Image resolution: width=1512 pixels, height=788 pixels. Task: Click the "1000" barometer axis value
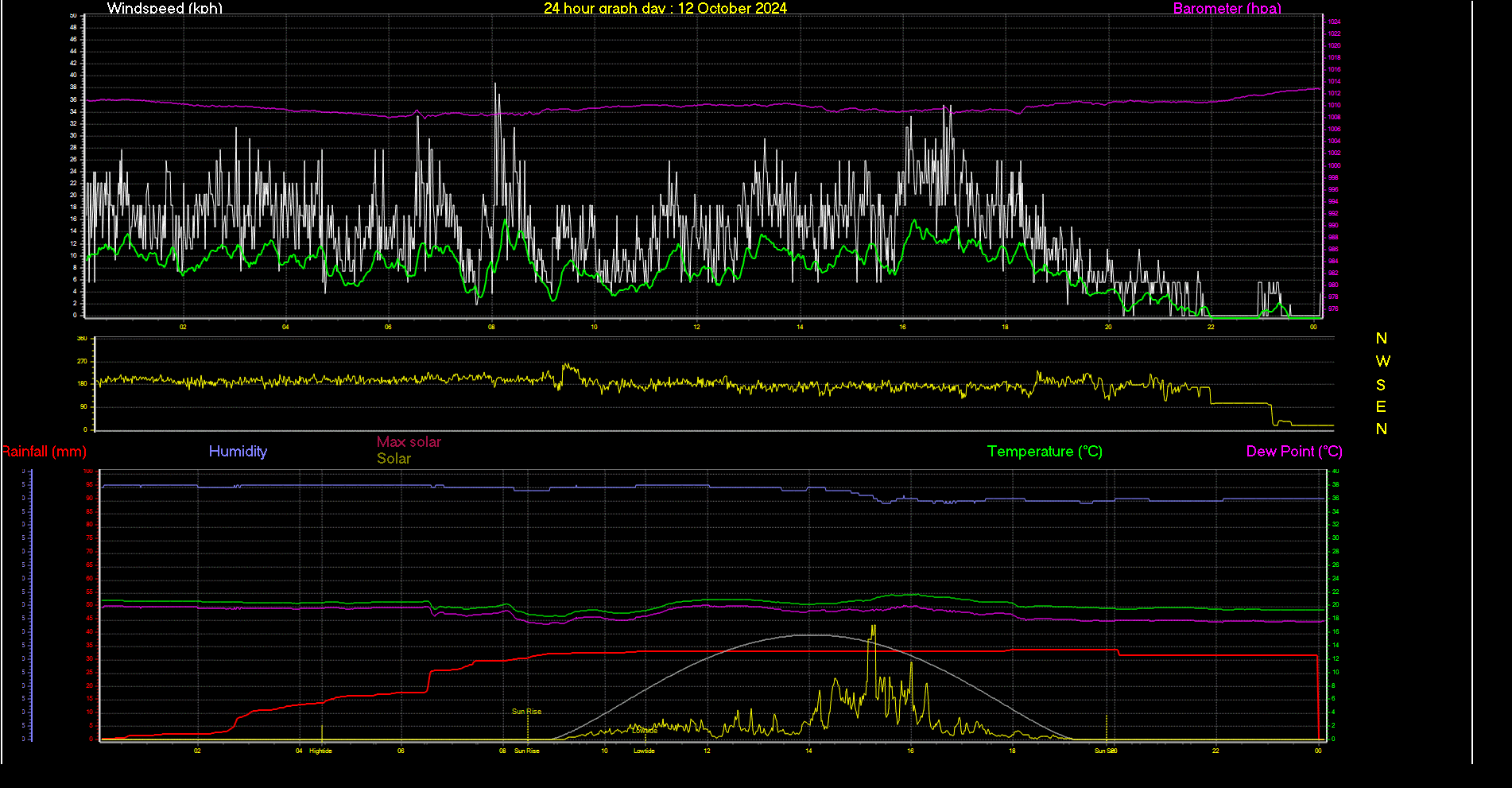click(1334, 165)
